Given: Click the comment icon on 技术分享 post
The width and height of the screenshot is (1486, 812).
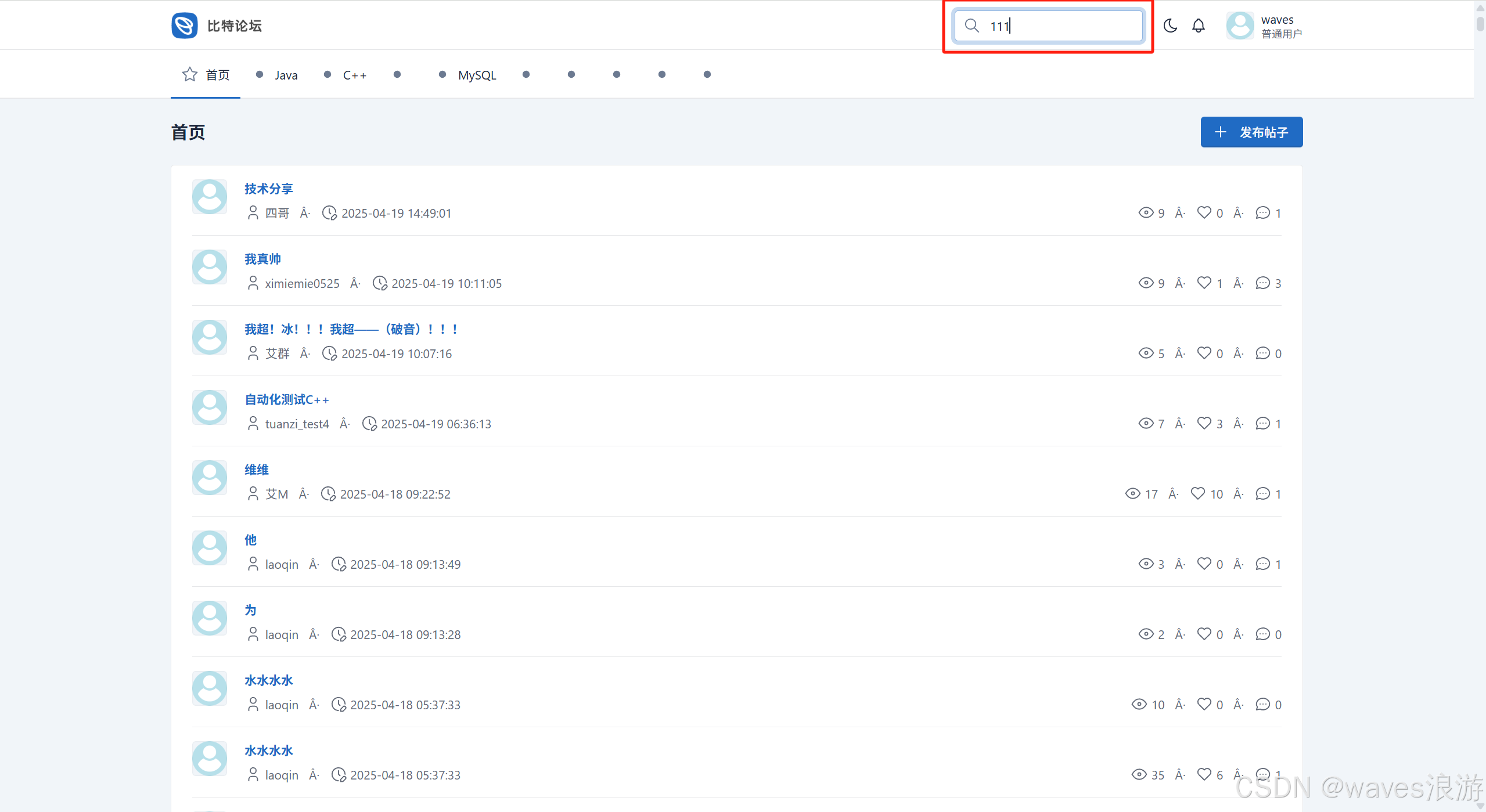Looking at the screenshot, I should click(1262, 212).
